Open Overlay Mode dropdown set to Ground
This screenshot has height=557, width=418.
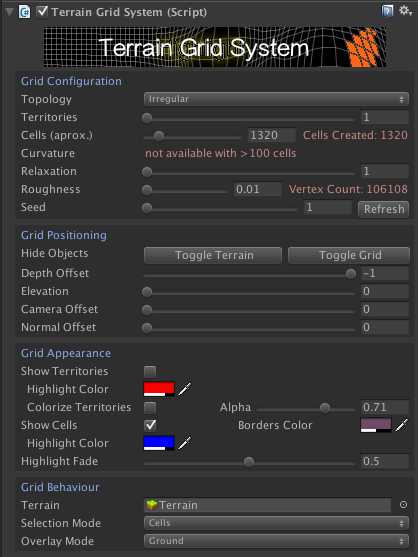[276, 541]
